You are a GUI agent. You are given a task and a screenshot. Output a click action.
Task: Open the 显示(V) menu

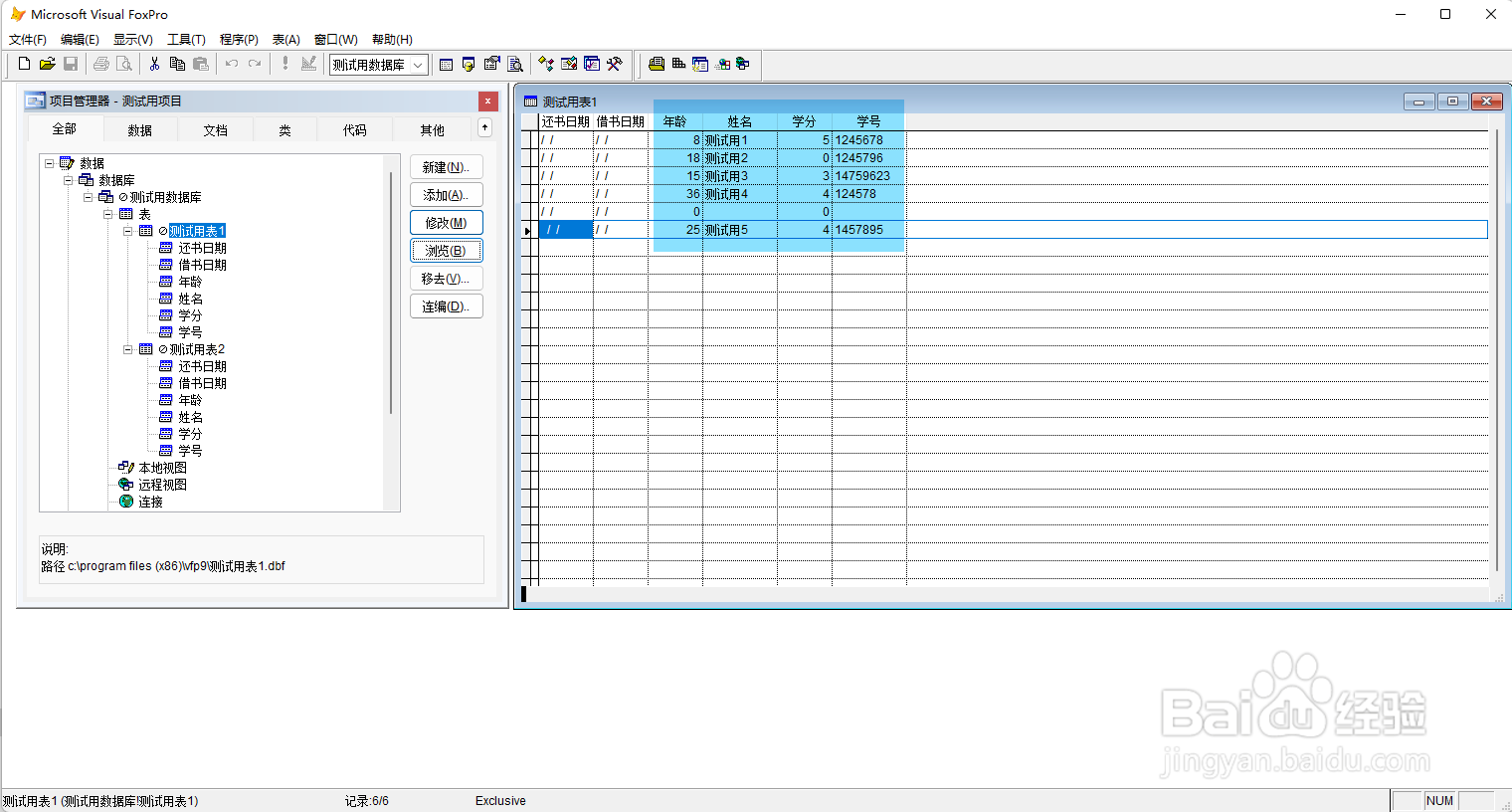pos(133,40)
